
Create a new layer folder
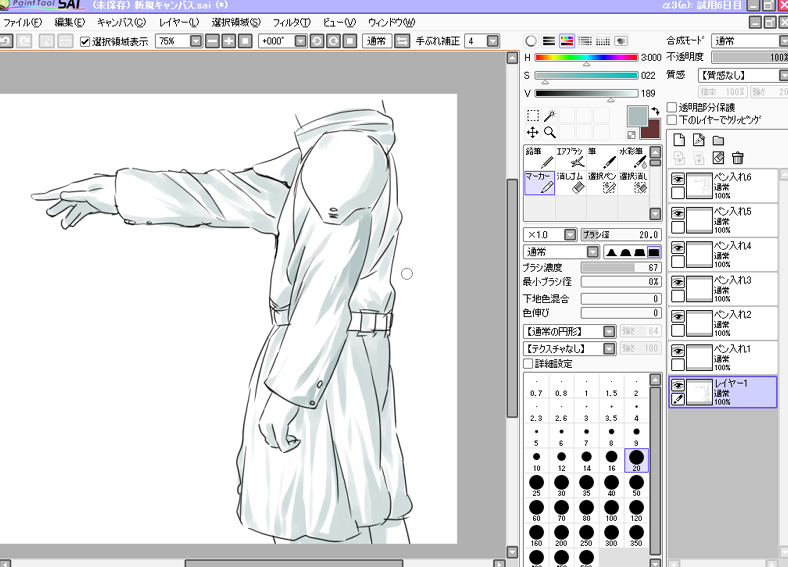tap(718, 139)
